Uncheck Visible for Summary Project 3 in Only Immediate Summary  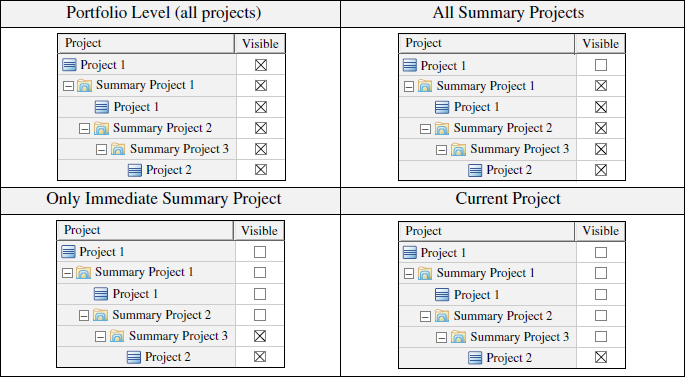pos(260,336)
